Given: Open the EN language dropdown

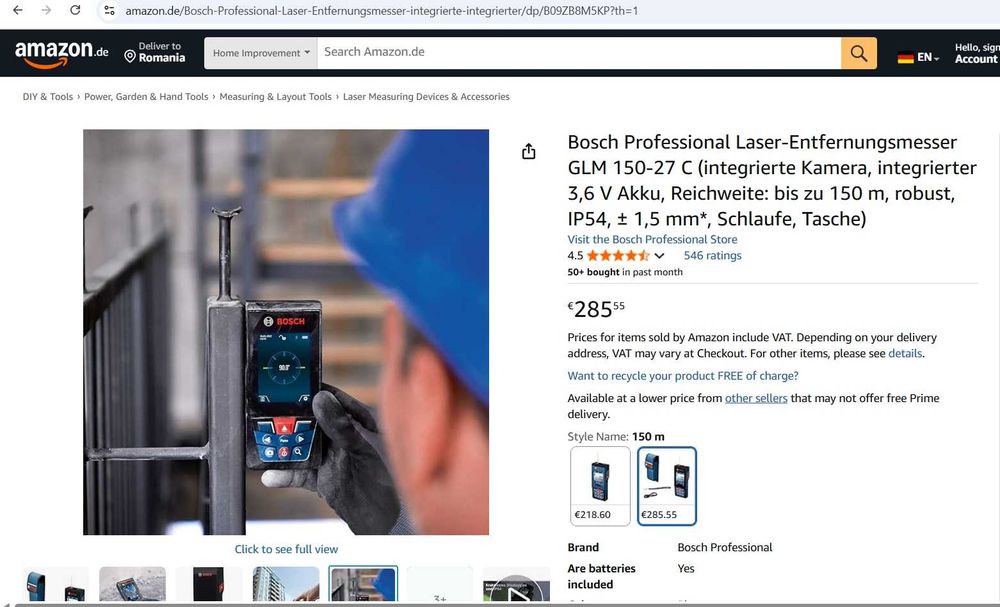Looking at the screenshot, I should point(928,57).
